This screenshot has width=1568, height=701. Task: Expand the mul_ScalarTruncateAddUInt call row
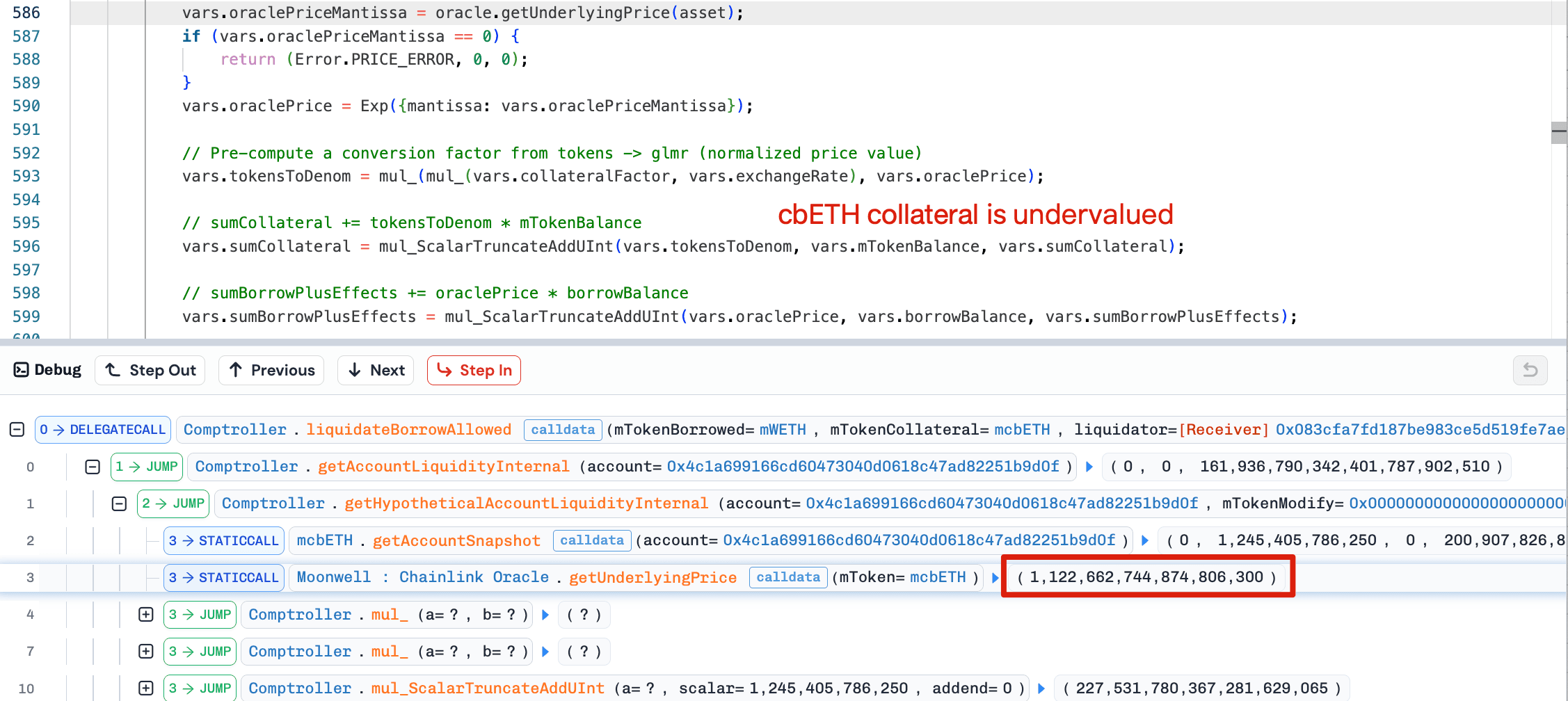click(x=145, y=688)
